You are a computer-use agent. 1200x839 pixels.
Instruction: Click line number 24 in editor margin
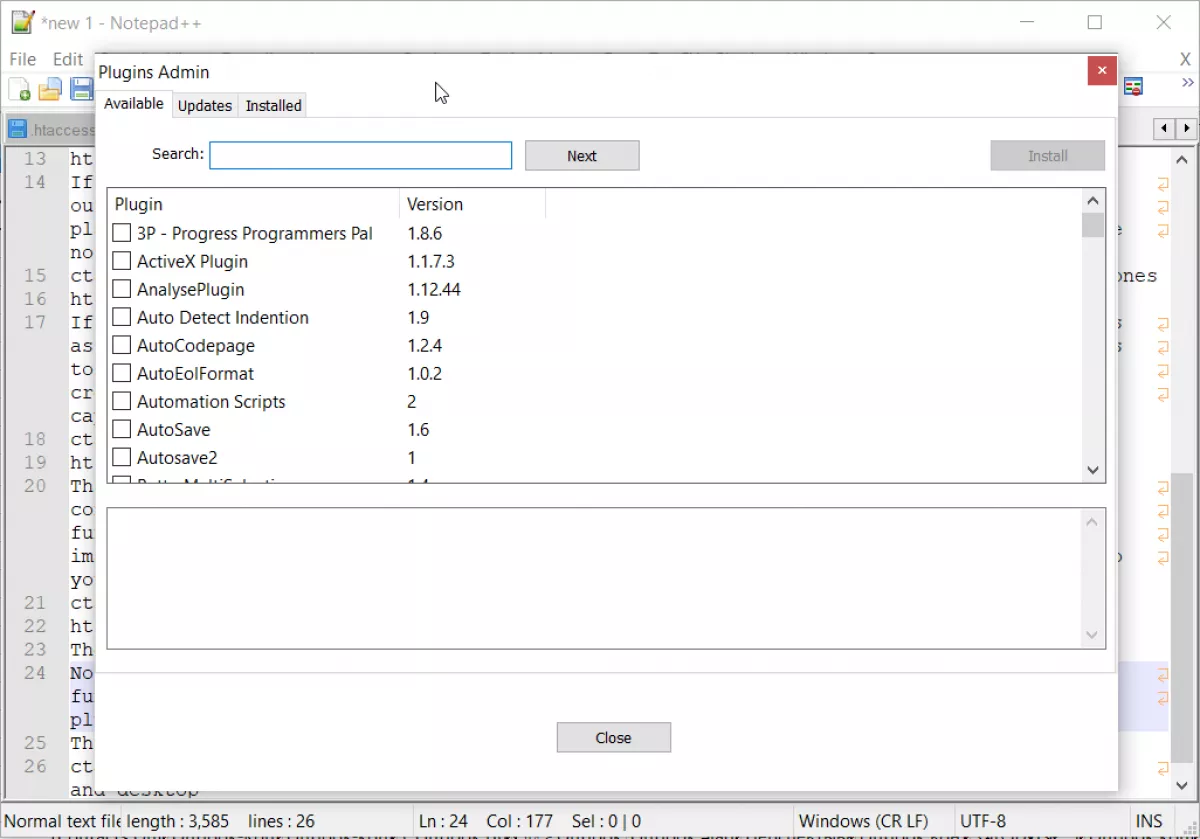point(35,673)
